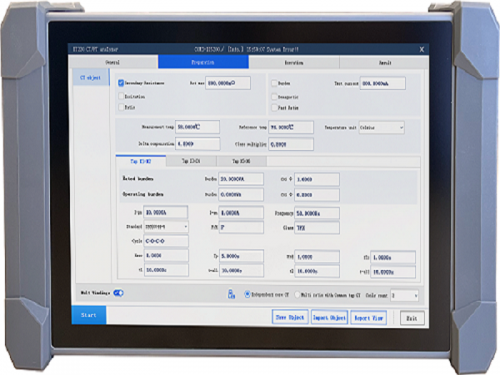Click the t2 input field

pos(317,271)
